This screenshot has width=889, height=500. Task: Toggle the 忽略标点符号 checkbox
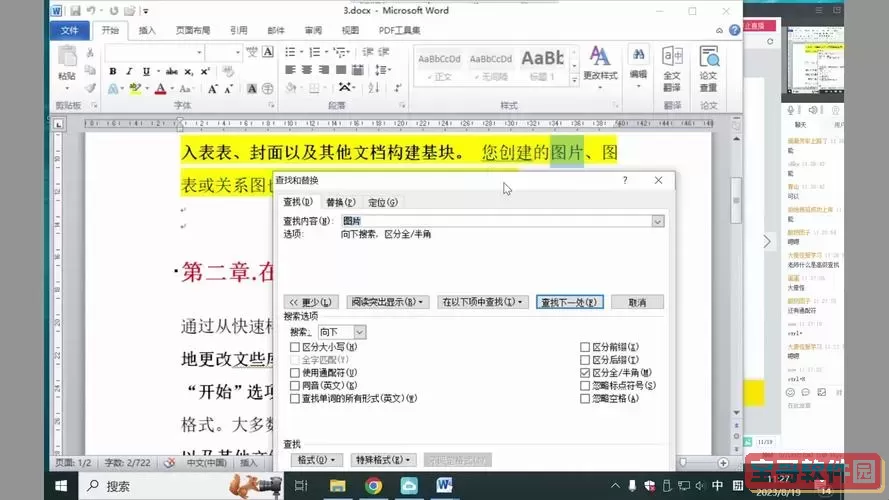click(585, 385)
